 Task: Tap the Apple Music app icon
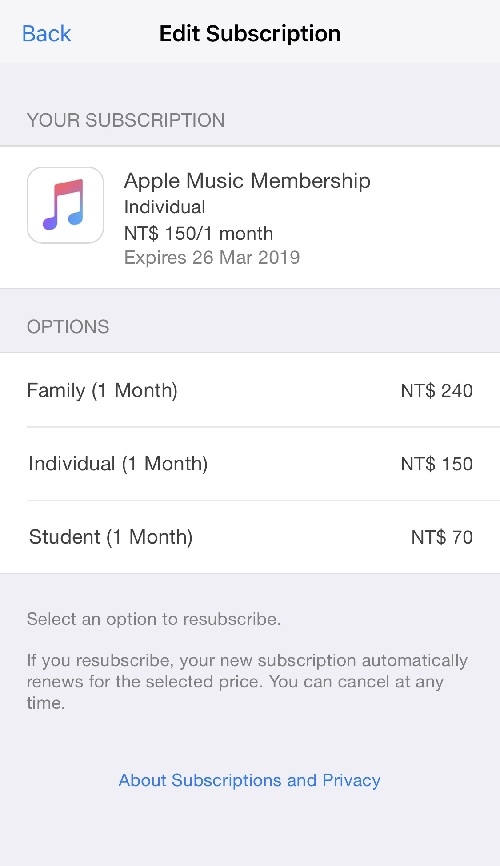pos(66,205)
